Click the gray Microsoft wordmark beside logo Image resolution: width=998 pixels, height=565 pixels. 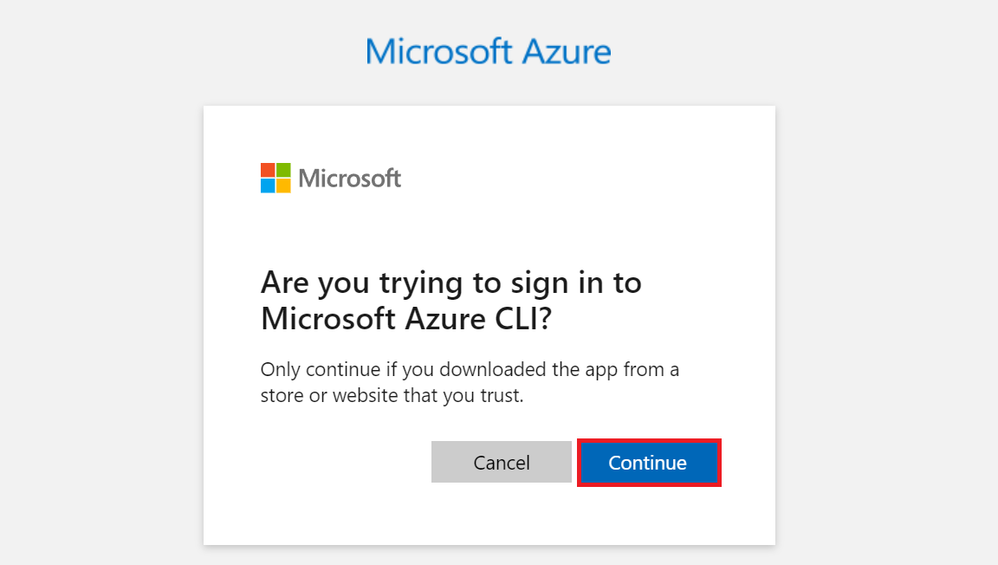(350, 179)
